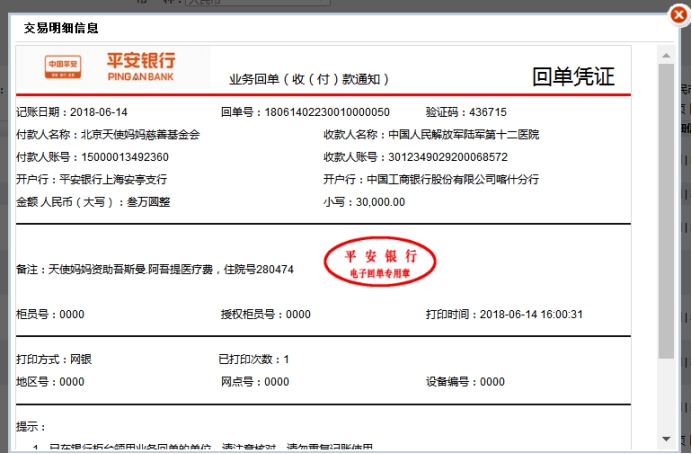Click the vertical scrollbar thumb
This screenshot has height=454, width=692.
coord(666,211)
